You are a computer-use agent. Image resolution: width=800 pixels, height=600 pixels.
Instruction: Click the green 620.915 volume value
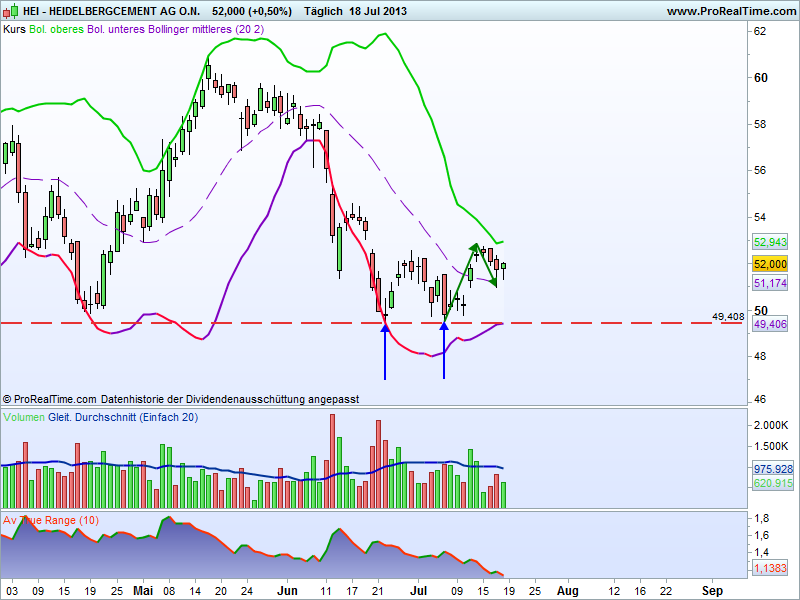tap(773, 483)
